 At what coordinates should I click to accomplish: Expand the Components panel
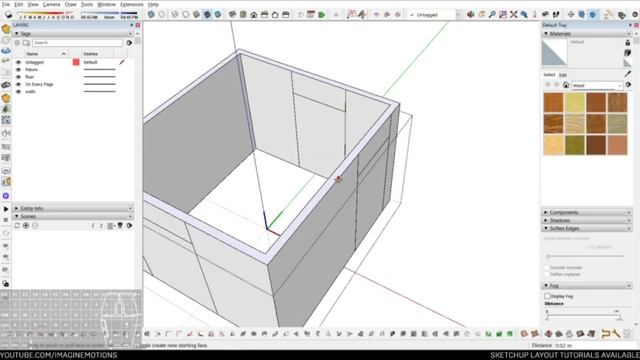[546, 212]
